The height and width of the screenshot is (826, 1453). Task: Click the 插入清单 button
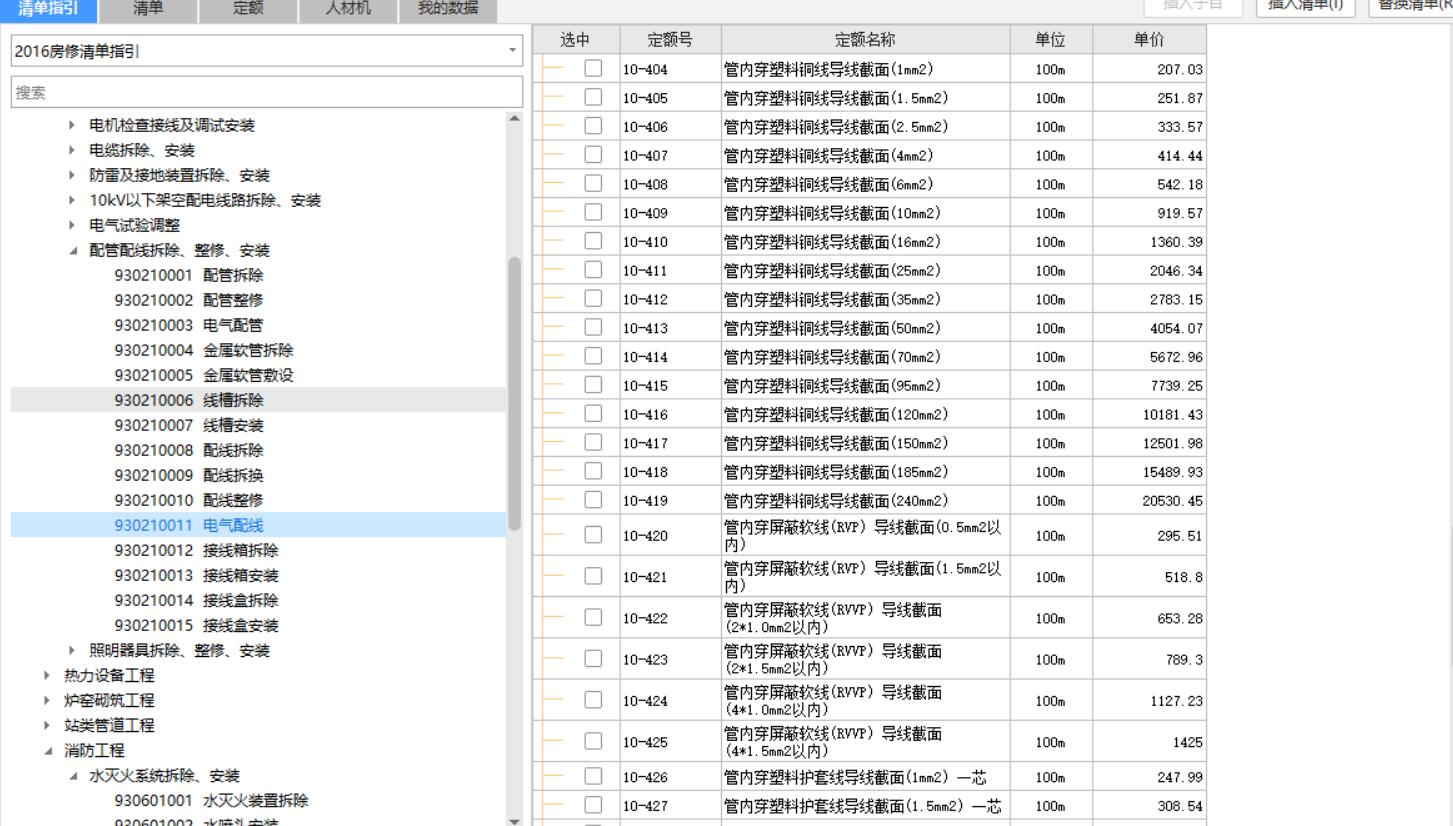point(1305,6)
